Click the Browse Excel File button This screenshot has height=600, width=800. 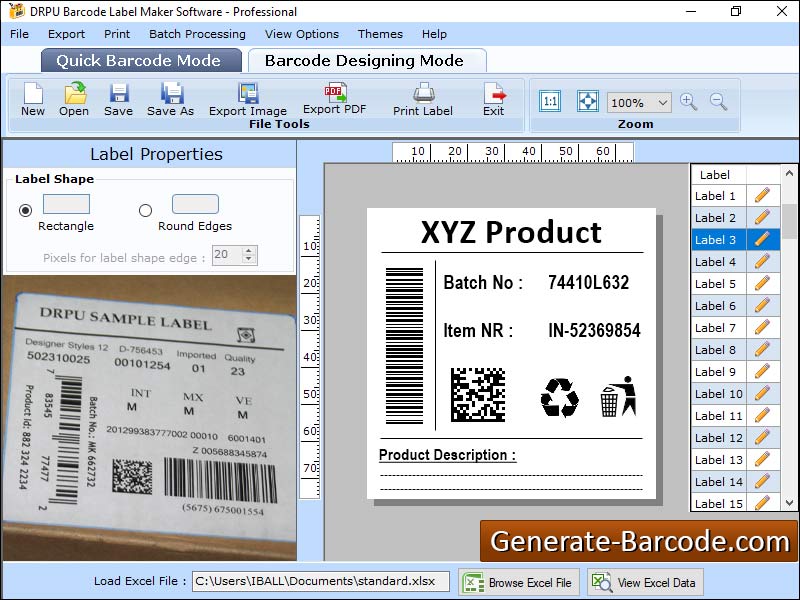point(518,582)
